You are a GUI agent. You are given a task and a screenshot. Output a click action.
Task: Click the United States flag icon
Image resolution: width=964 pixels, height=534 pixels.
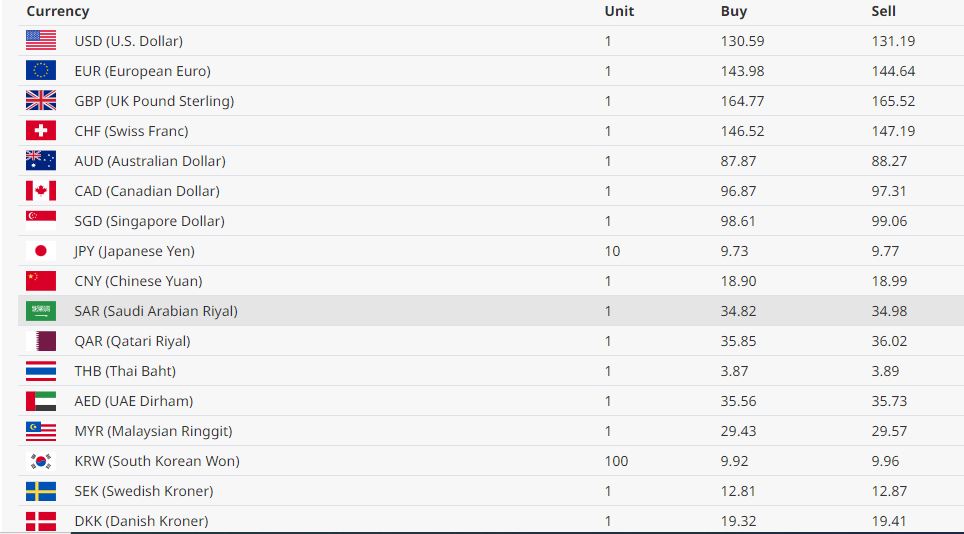(41, 41)
